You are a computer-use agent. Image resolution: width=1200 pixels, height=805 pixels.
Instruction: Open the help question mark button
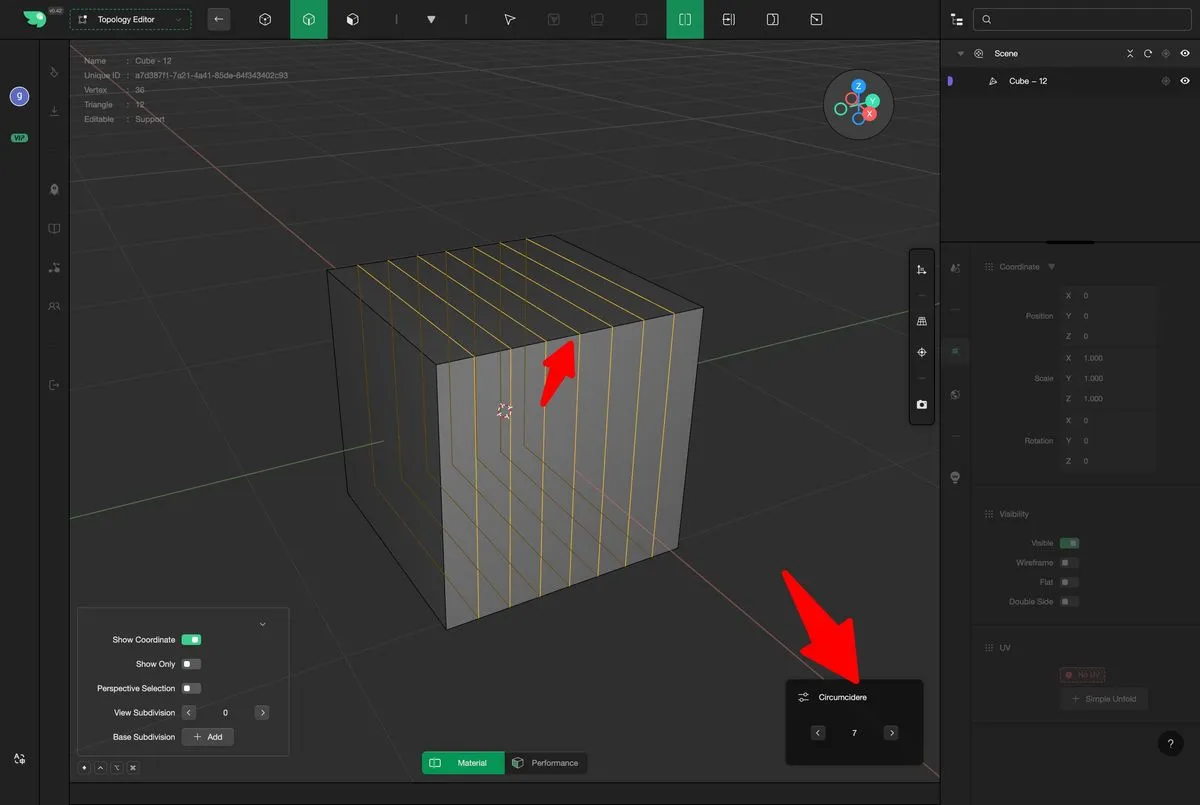pos(1170,743)
